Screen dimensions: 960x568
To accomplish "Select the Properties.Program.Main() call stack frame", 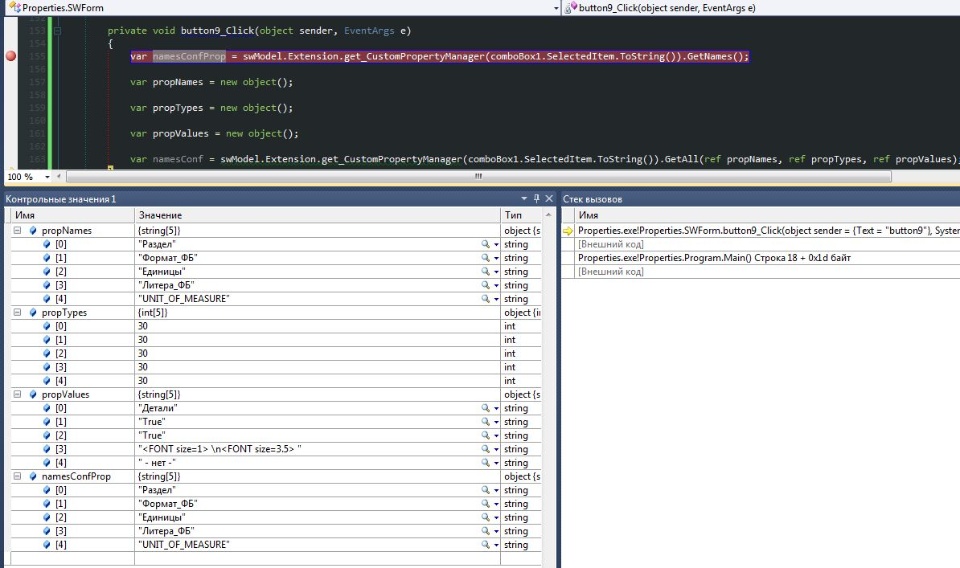I will [x=714, y=258].
